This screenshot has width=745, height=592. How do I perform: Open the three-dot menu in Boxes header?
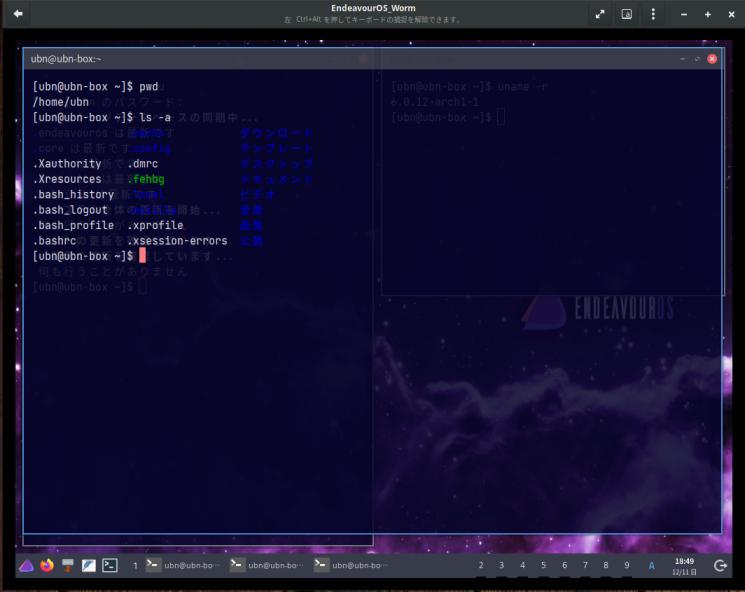click(653, 14)
